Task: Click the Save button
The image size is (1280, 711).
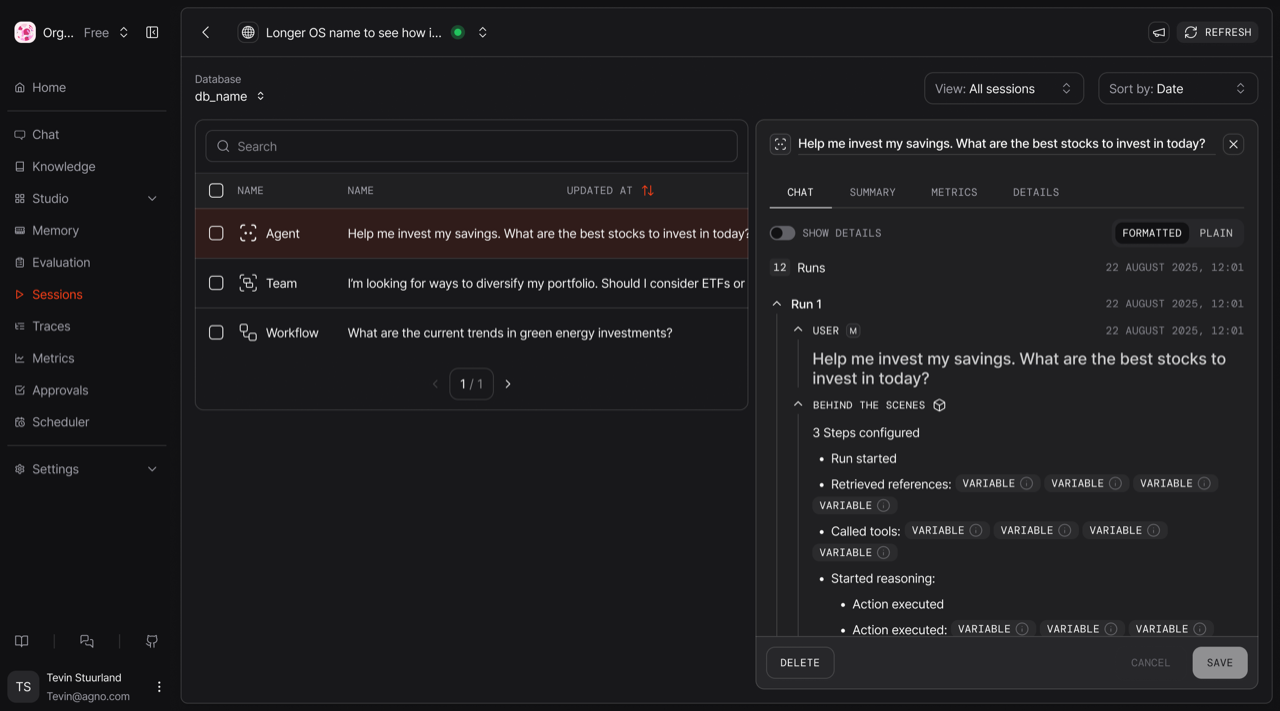Action: tap(1220, 663)
